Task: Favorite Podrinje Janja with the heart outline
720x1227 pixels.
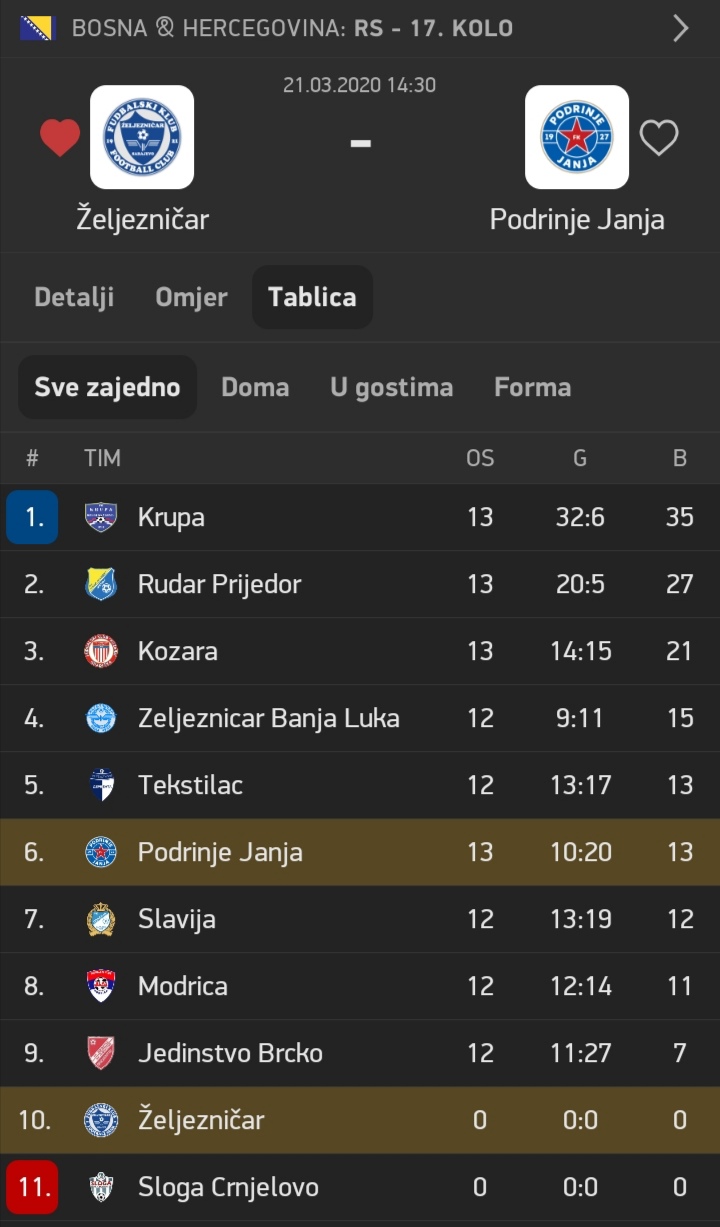Action: pyautogui.click(x=659, y=138)
